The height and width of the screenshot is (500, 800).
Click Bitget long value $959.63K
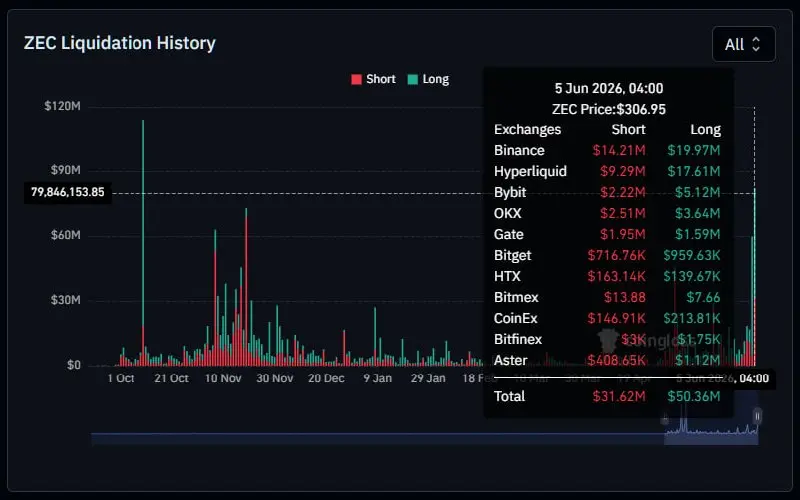coord(692,255)
